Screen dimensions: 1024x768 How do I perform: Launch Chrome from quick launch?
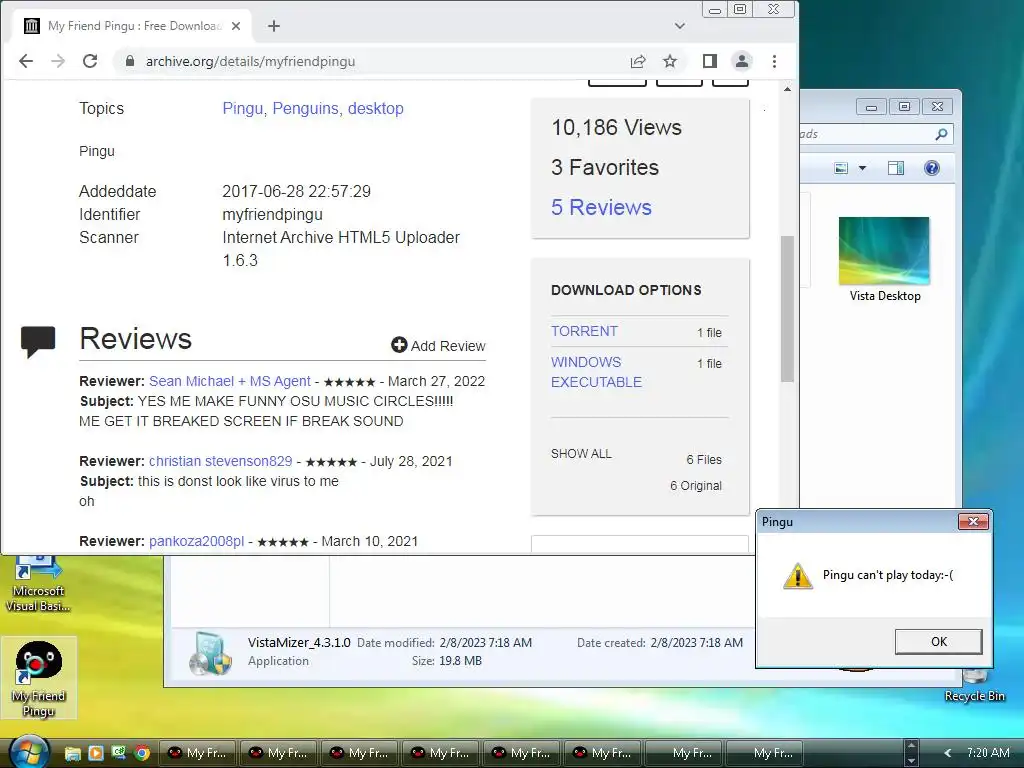click(142, 753)
